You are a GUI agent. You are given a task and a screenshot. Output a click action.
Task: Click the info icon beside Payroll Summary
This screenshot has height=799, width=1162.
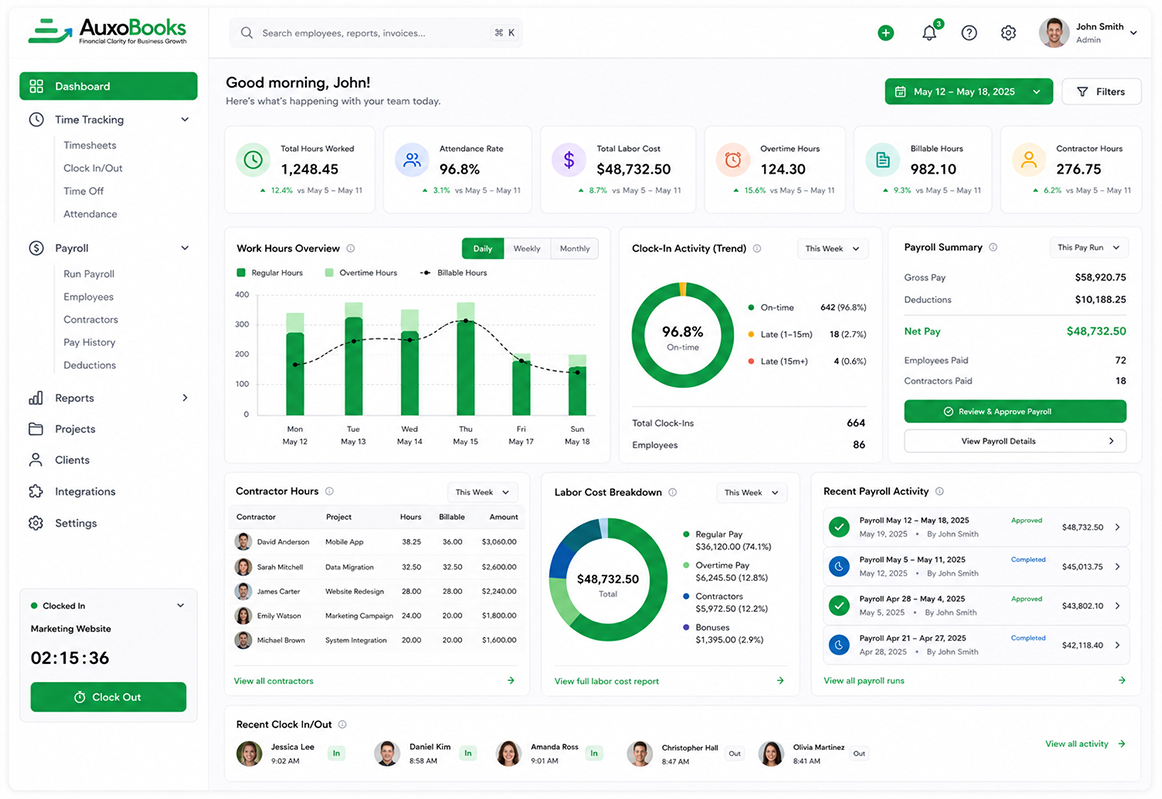point(993,247)
